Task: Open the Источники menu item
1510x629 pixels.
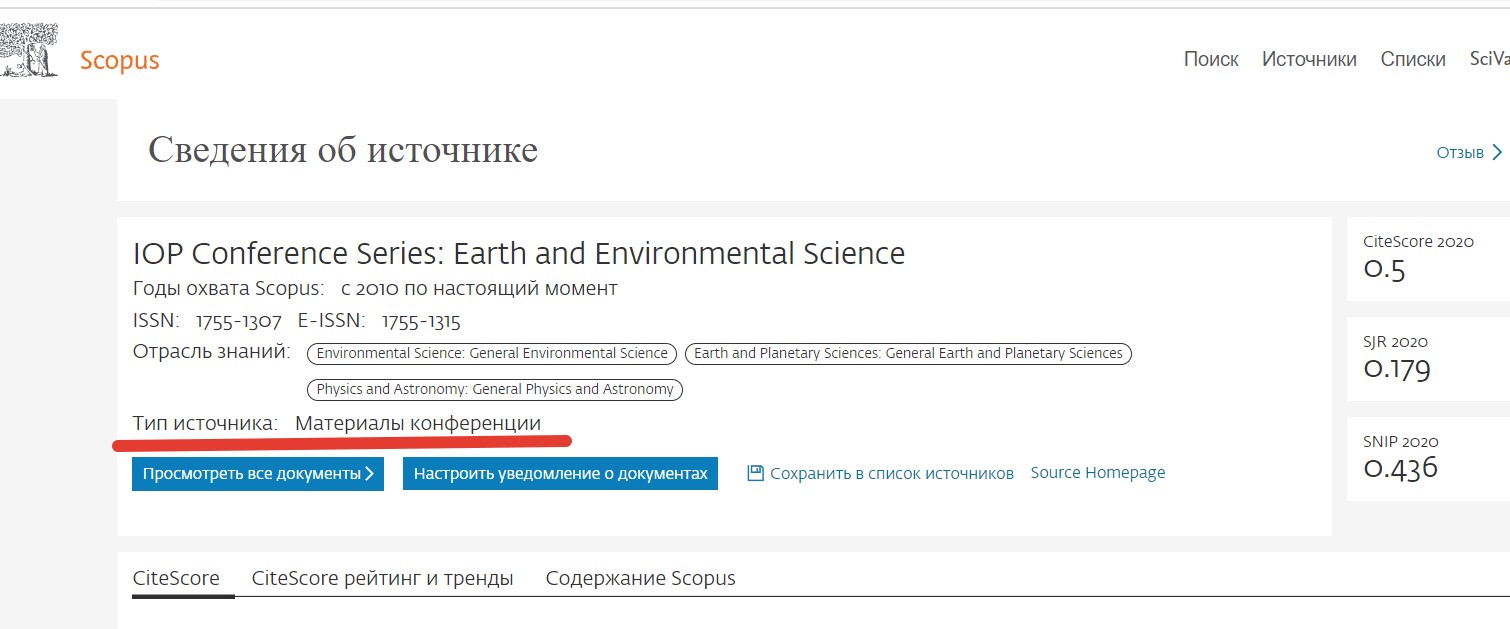Action: [1309, 59]
